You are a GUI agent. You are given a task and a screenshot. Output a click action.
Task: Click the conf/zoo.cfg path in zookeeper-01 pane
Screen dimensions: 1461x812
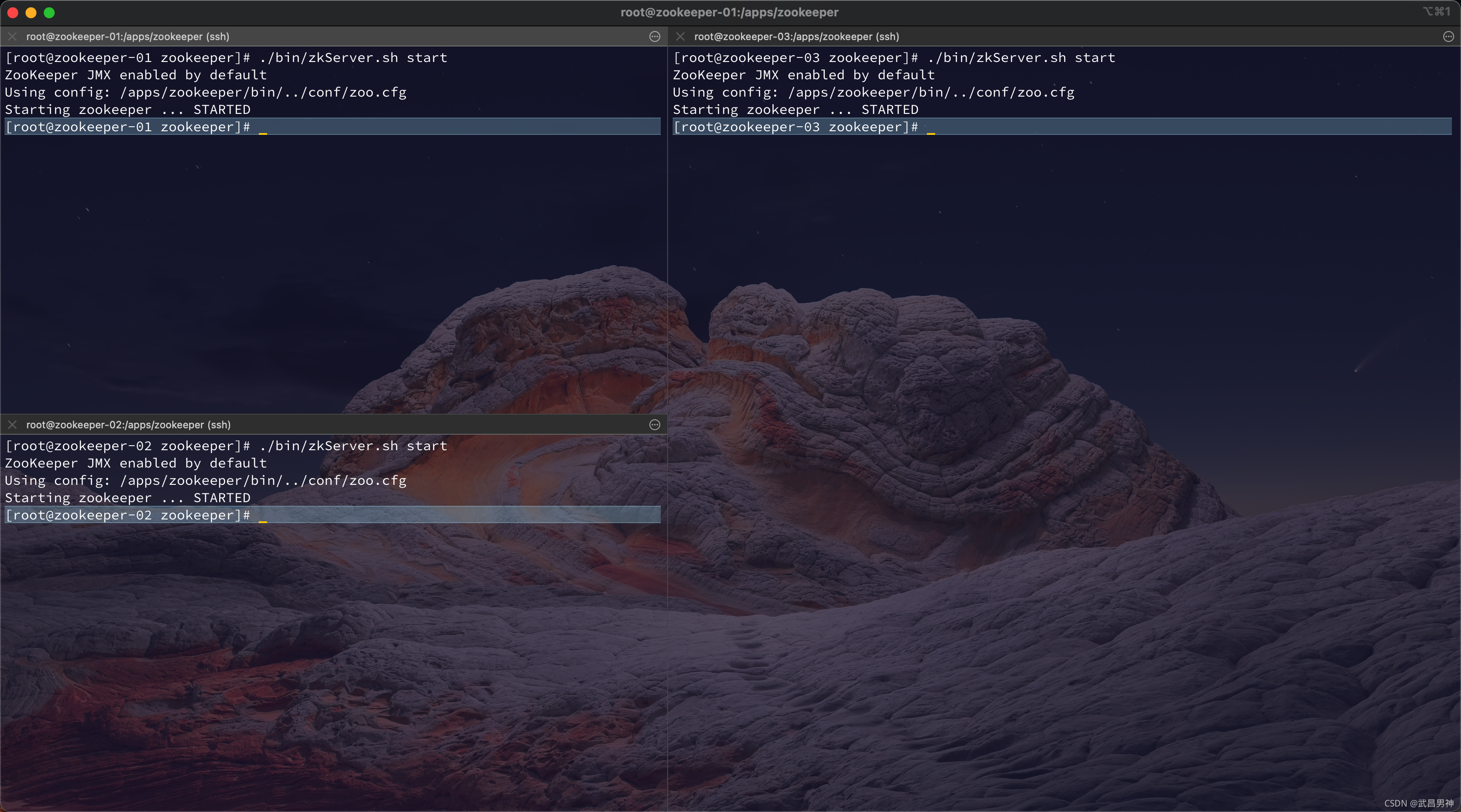tap(357, 93)
